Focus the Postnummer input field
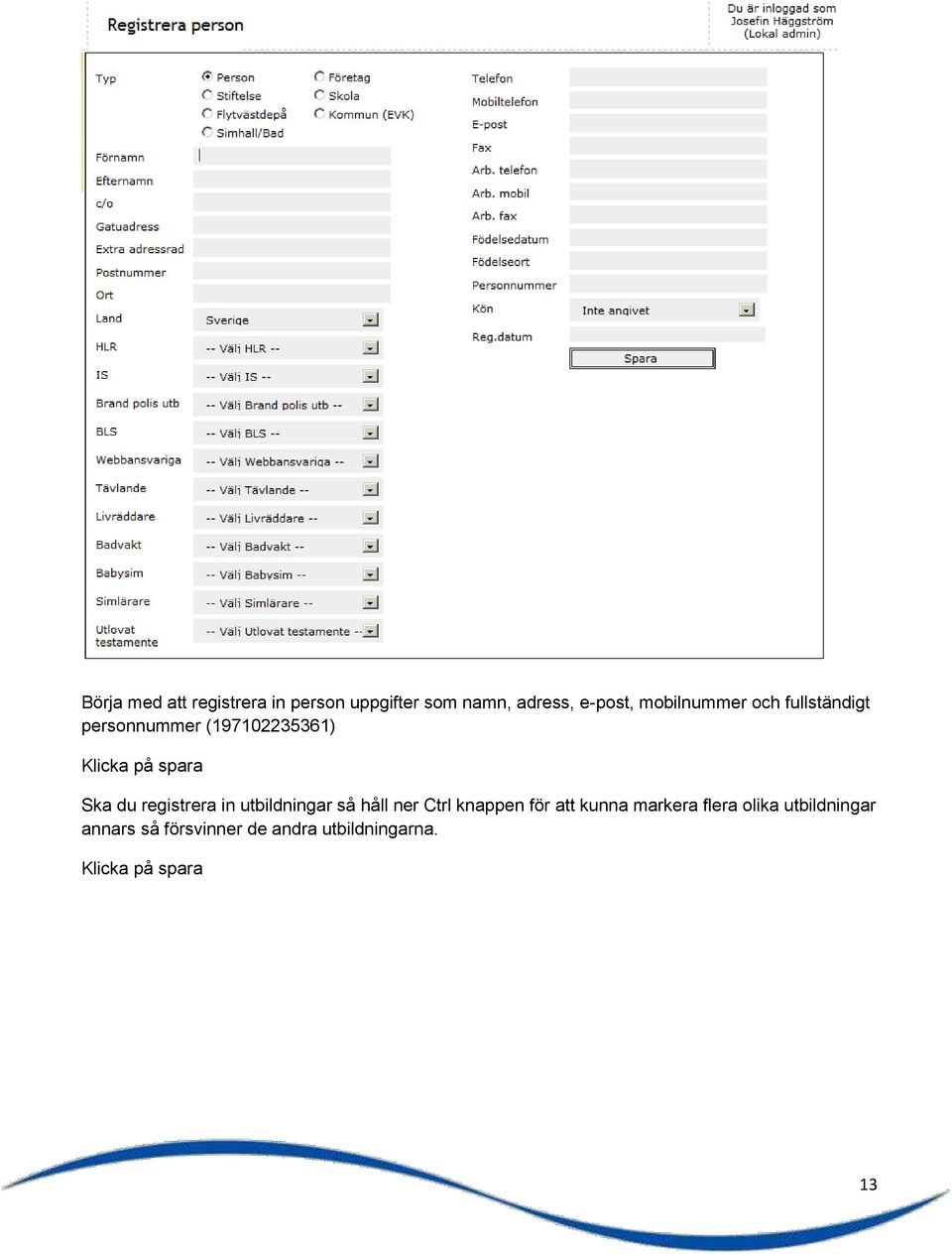Image resolution: width=952 pixels, height=1254 pixels. [x=292, y=271]
